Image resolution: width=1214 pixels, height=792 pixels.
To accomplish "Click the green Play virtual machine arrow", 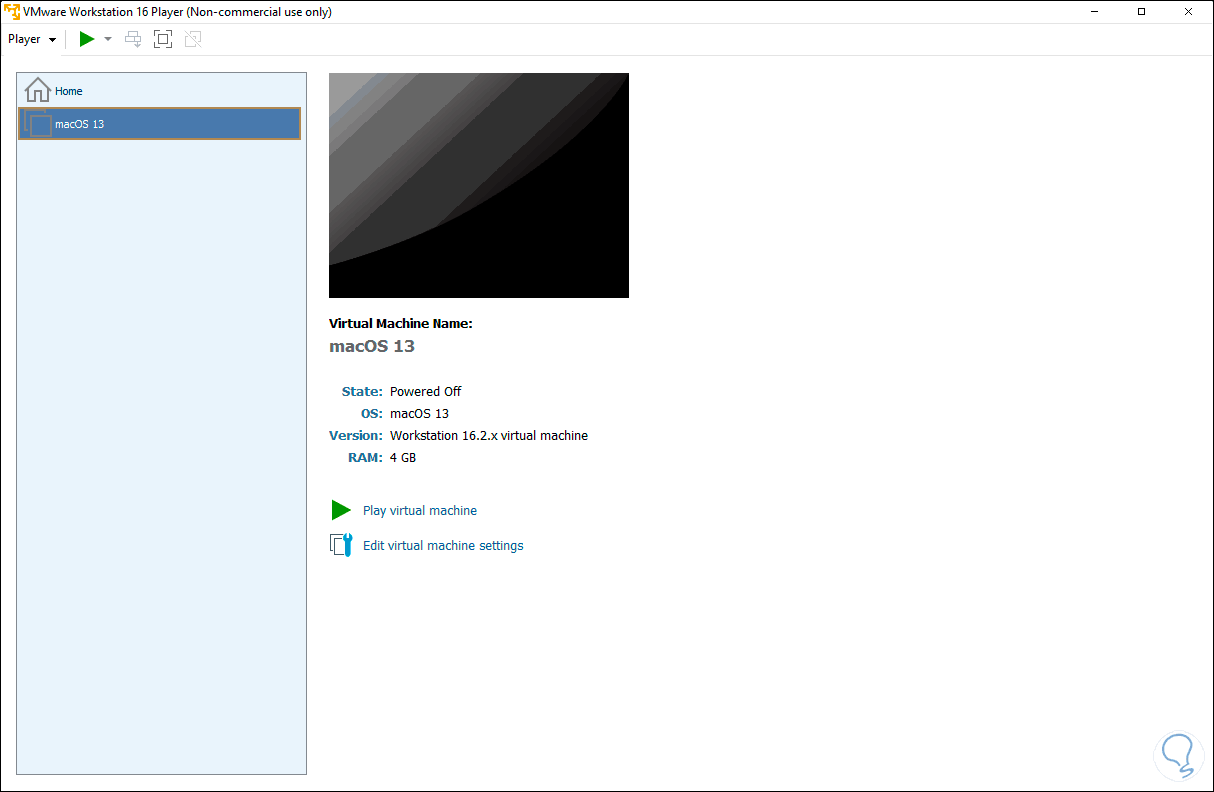I will (x=341, y=510).
